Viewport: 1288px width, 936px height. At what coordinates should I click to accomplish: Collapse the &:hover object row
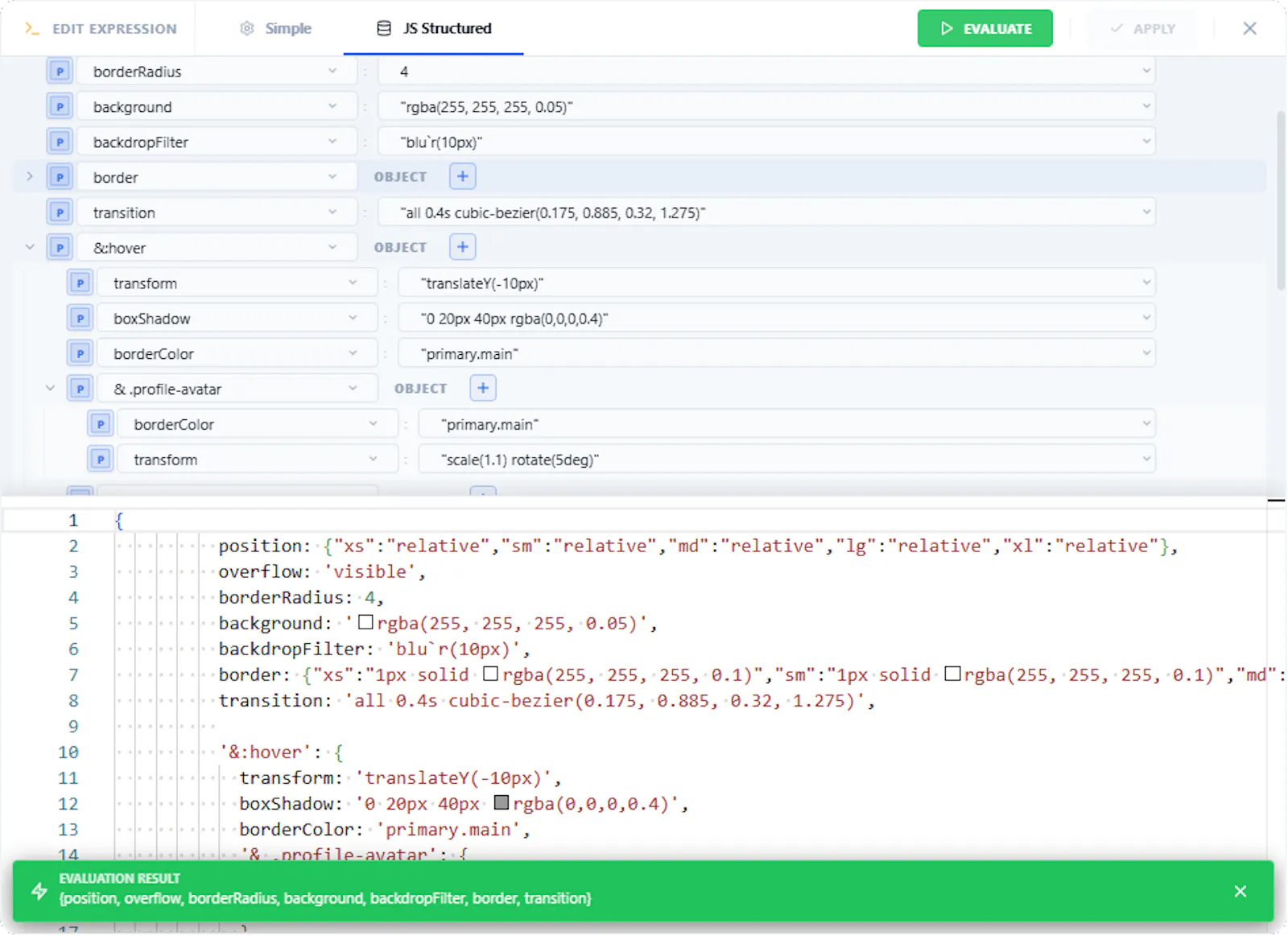pos(30,247)
